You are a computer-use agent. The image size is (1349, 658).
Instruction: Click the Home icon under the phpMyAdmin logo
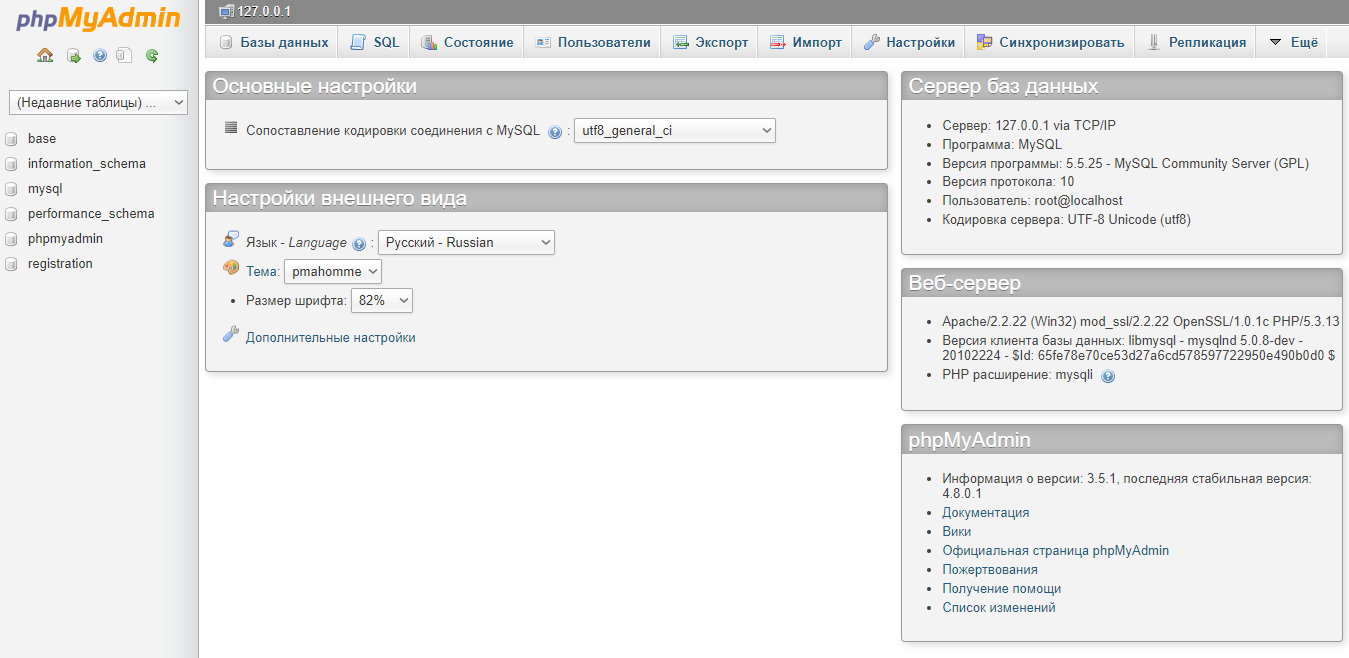click(x=45, y=56)
